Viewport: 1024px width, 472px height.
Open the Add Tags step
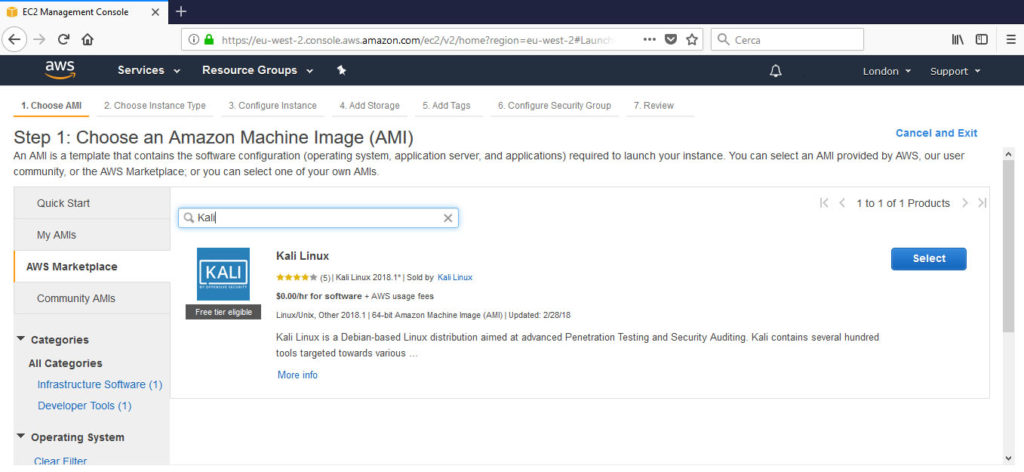pyautogui.click(x=446, y=106)
